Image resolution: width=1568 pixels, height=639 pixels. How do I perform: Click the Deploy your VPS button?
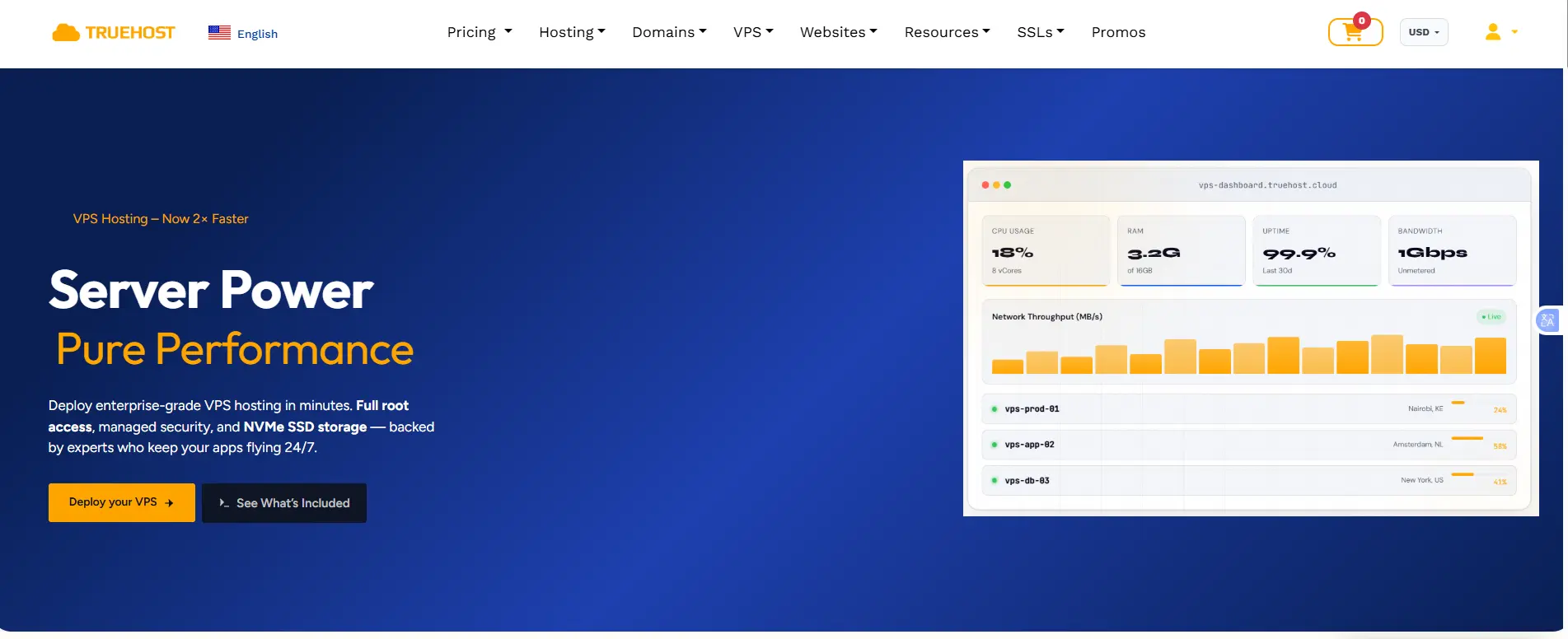pos(122,502)
